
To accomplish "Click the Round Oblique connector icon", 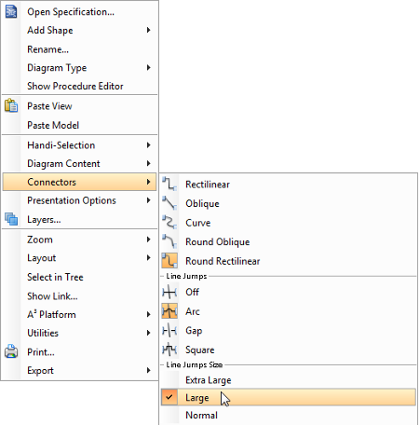I will pyautogui.click(x=169, y=241).
